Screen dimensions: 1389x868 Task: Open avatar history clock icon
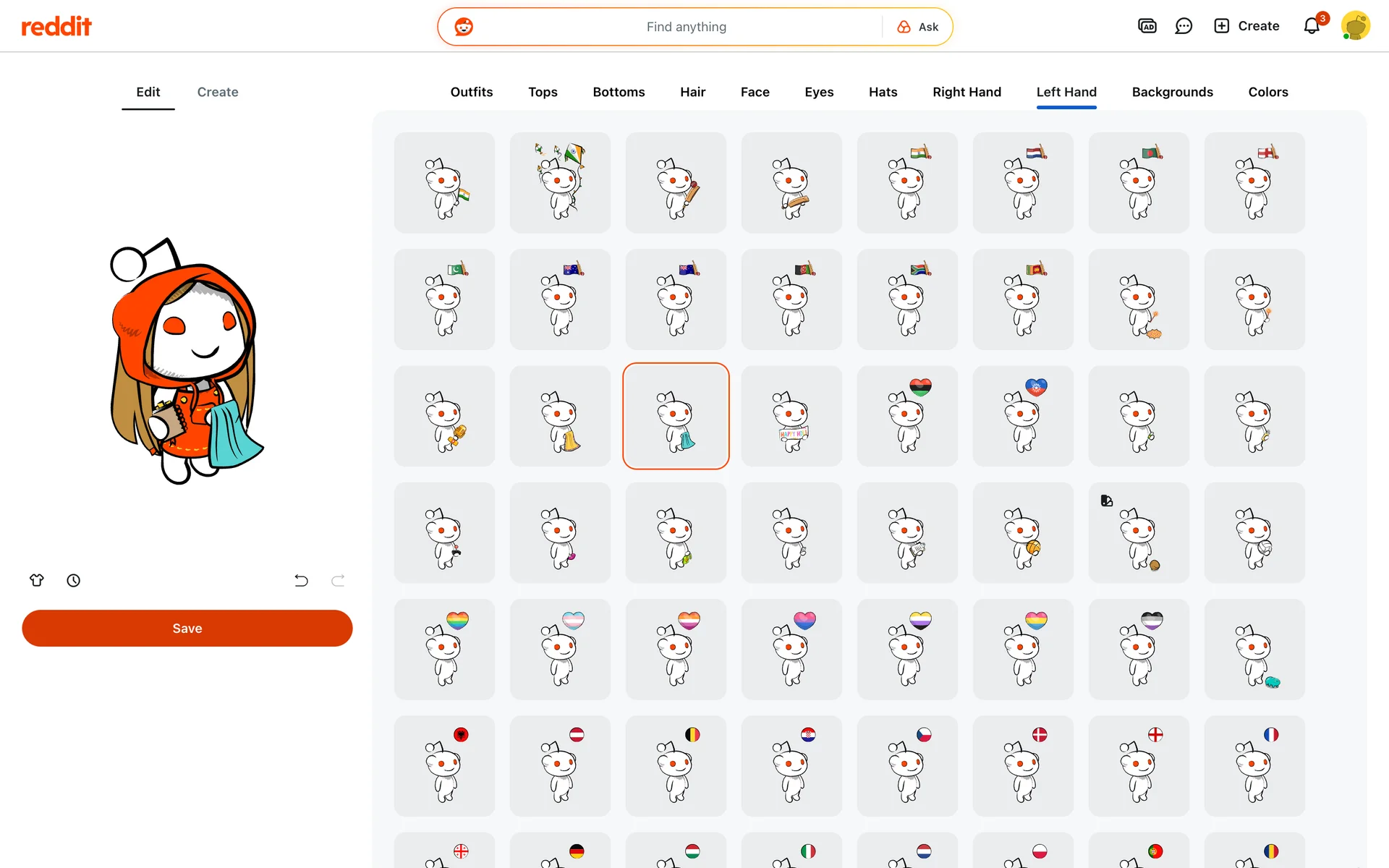[x=74, y=580]
